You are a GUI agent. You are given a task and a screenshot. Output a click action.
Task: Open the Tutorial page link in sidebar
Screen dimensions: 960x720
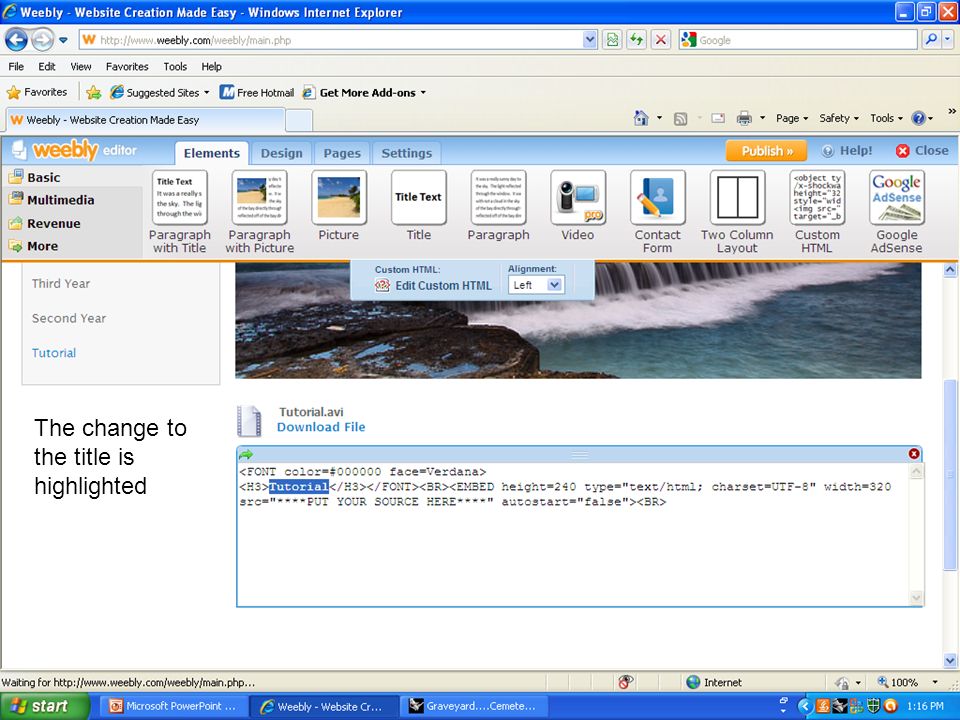point(54,353)
